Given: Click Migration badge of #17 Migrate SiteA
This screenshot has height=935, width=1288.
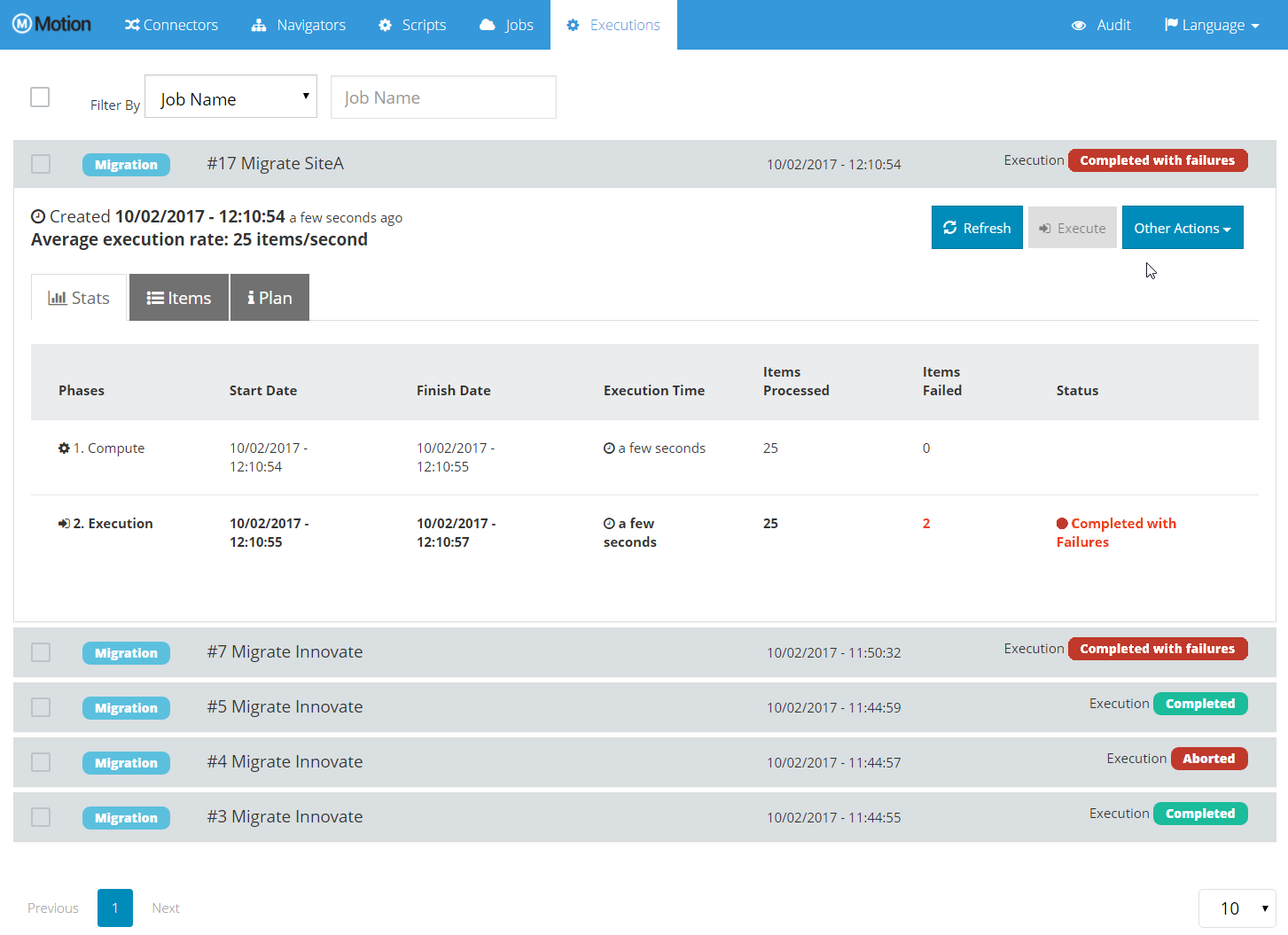Looking at the screenshot, I should coord(126,165).
